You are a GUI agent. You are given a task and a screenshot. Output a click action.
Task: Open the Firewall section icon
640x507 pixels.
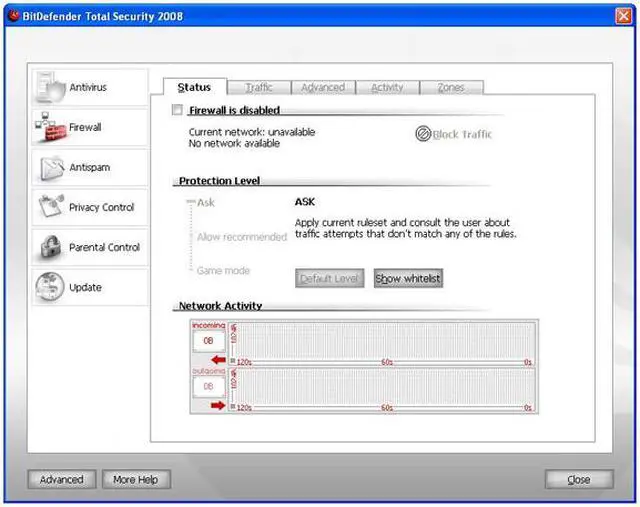pos(50,128)
